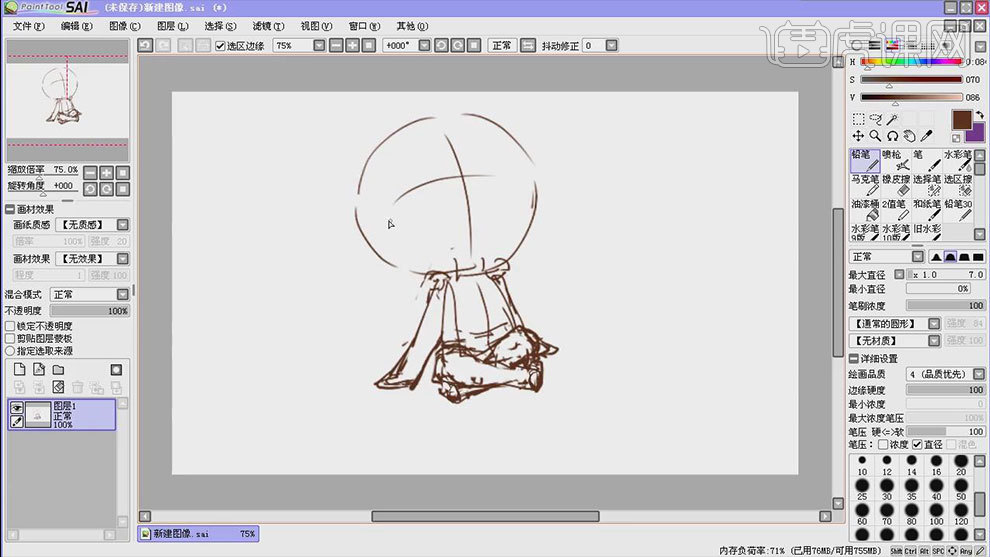Create a new layer folder

(58, 369)
